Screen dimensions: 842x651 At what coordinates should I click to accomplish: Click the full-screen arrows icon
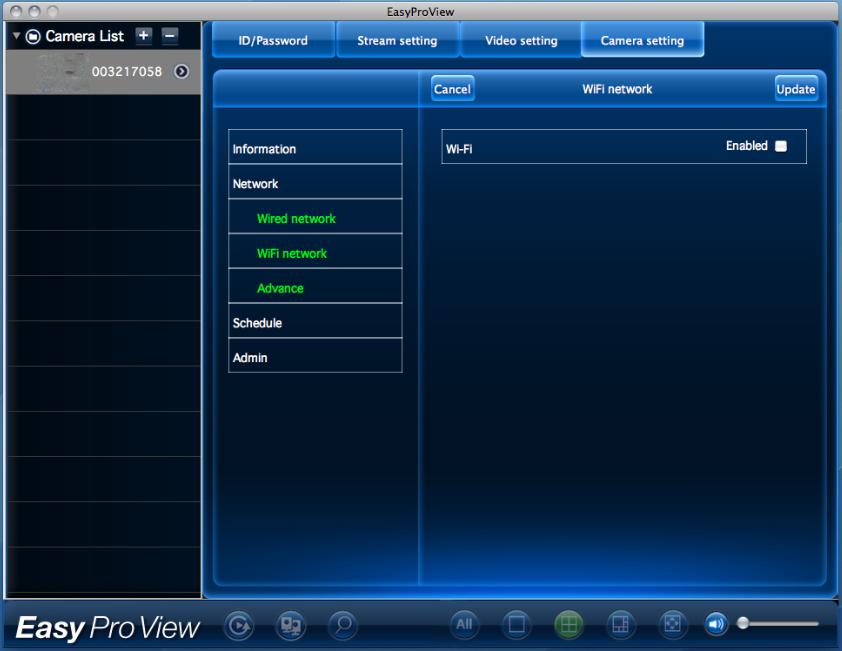coord(672,624)
